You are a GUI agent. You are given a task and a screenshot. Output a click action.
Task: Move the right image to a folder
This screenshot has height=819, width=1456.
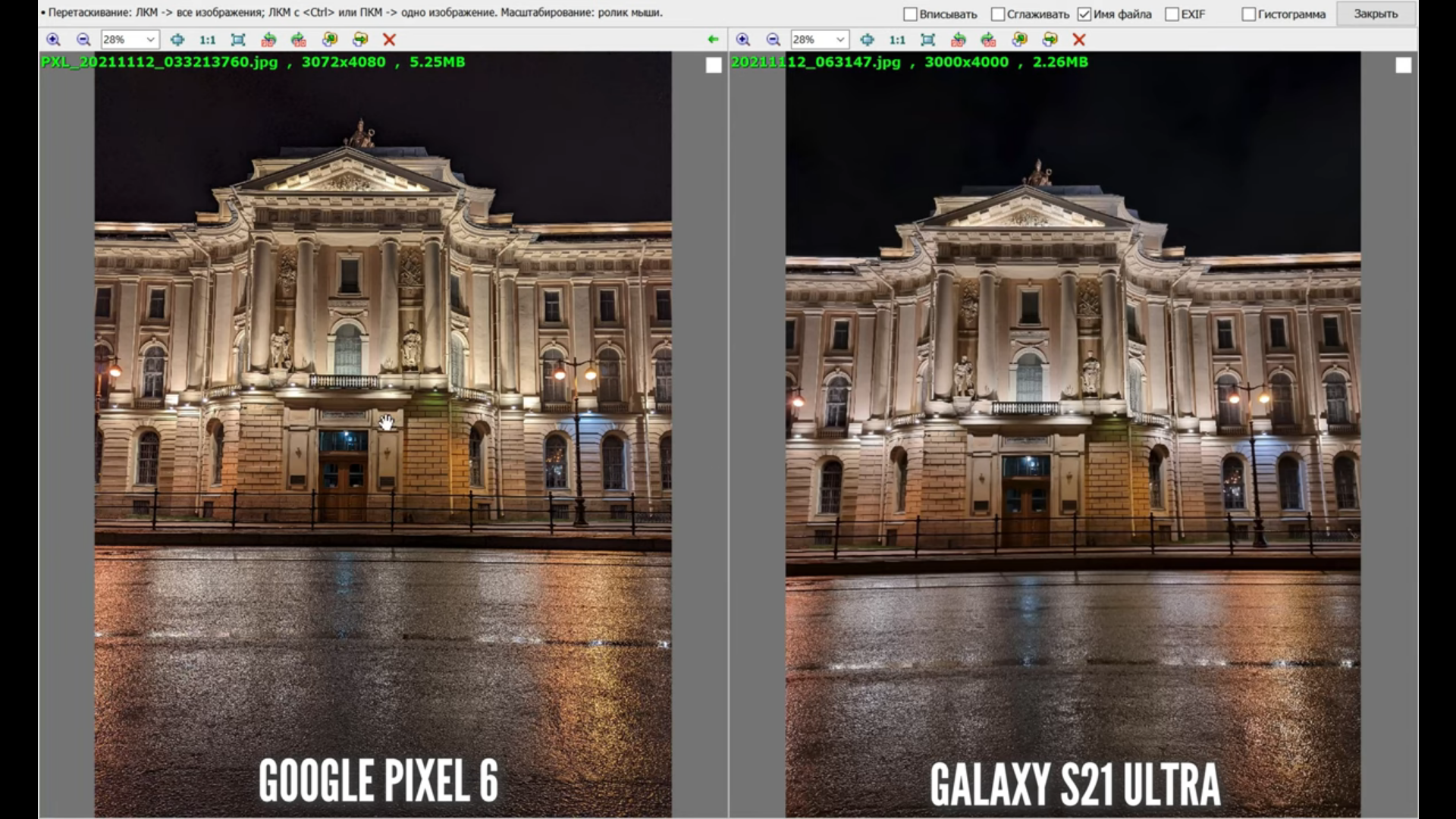coord(1050,39)
